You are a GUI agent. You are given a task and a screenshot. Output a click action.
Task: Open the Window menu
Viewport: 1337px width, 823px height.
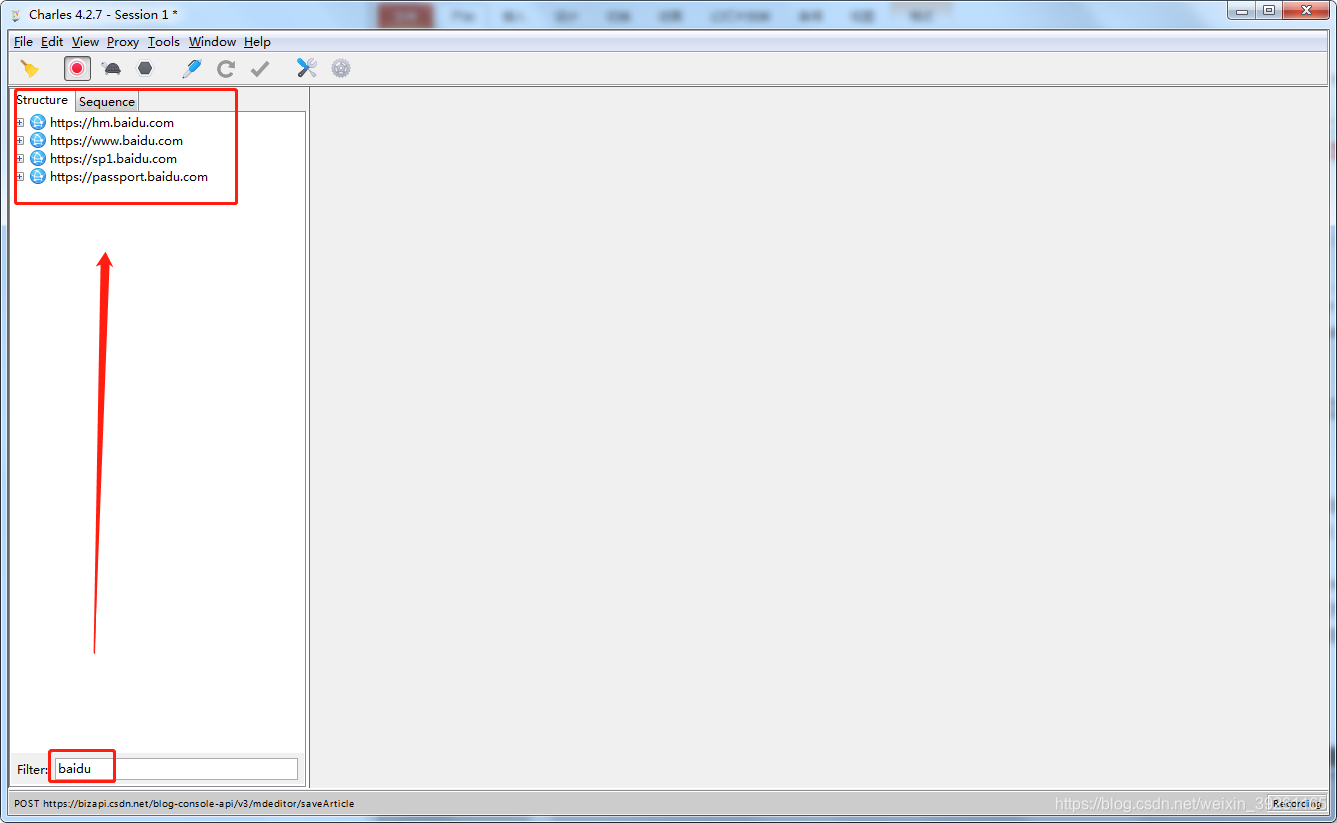coord(212,42)
